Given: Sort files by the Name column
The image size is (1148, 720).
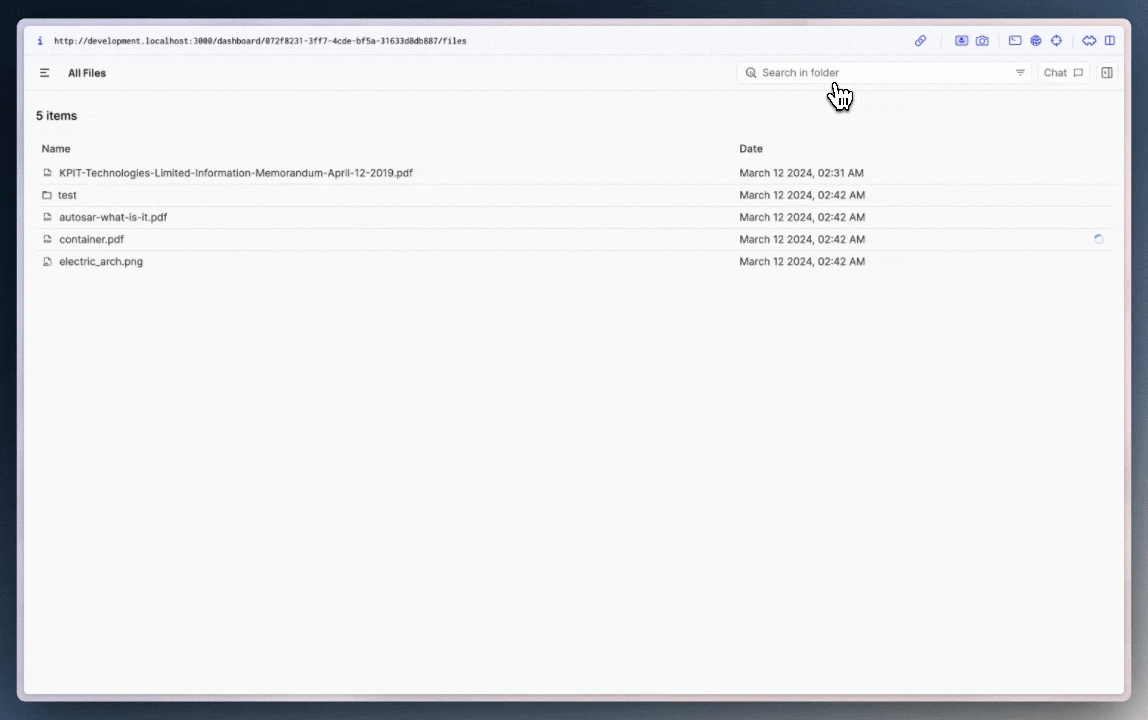Looking at the screenshot, I should [56, 149].
